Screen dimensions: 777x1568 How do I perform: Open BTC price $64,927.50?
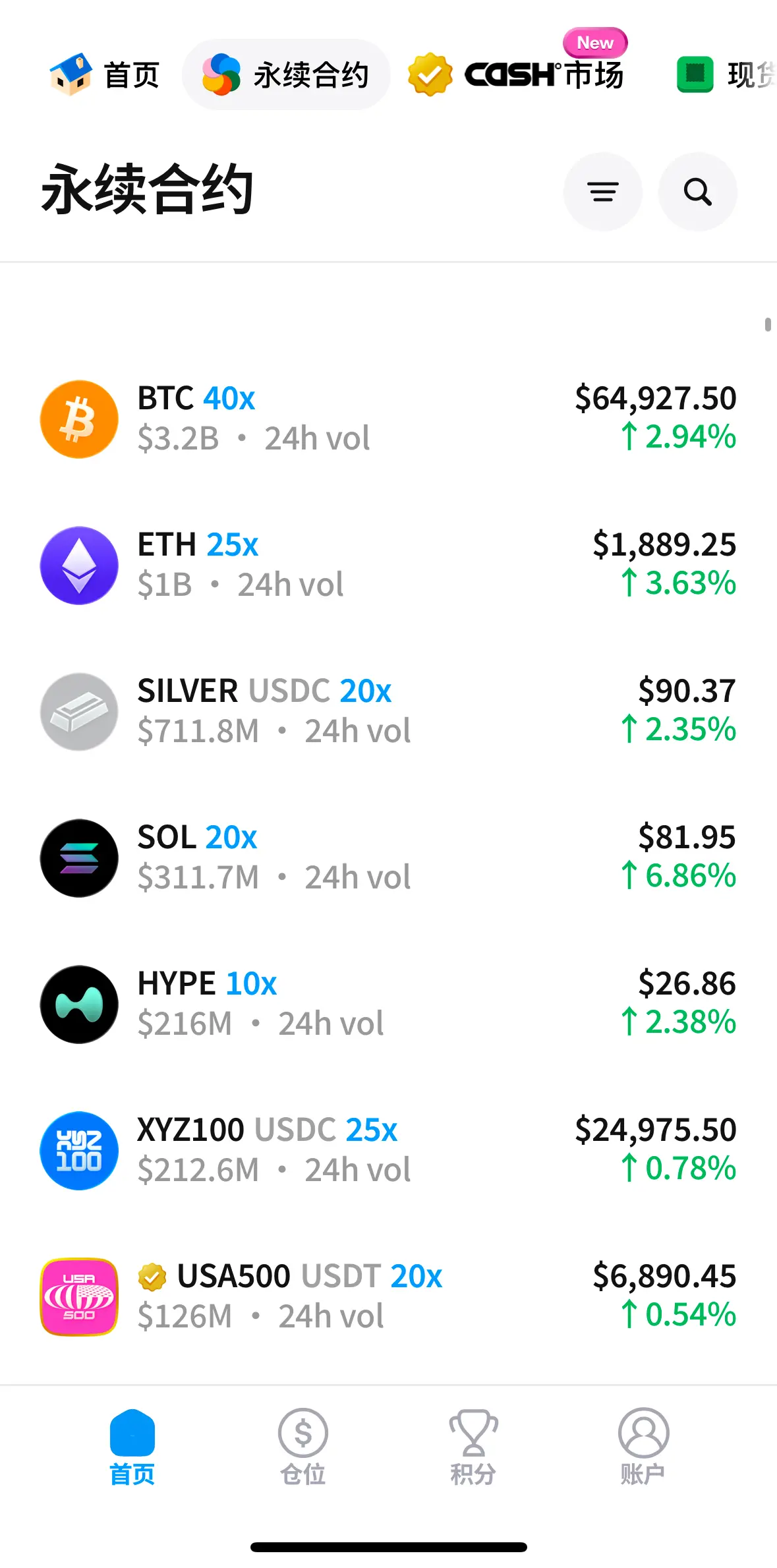click(x=655, y=398)
